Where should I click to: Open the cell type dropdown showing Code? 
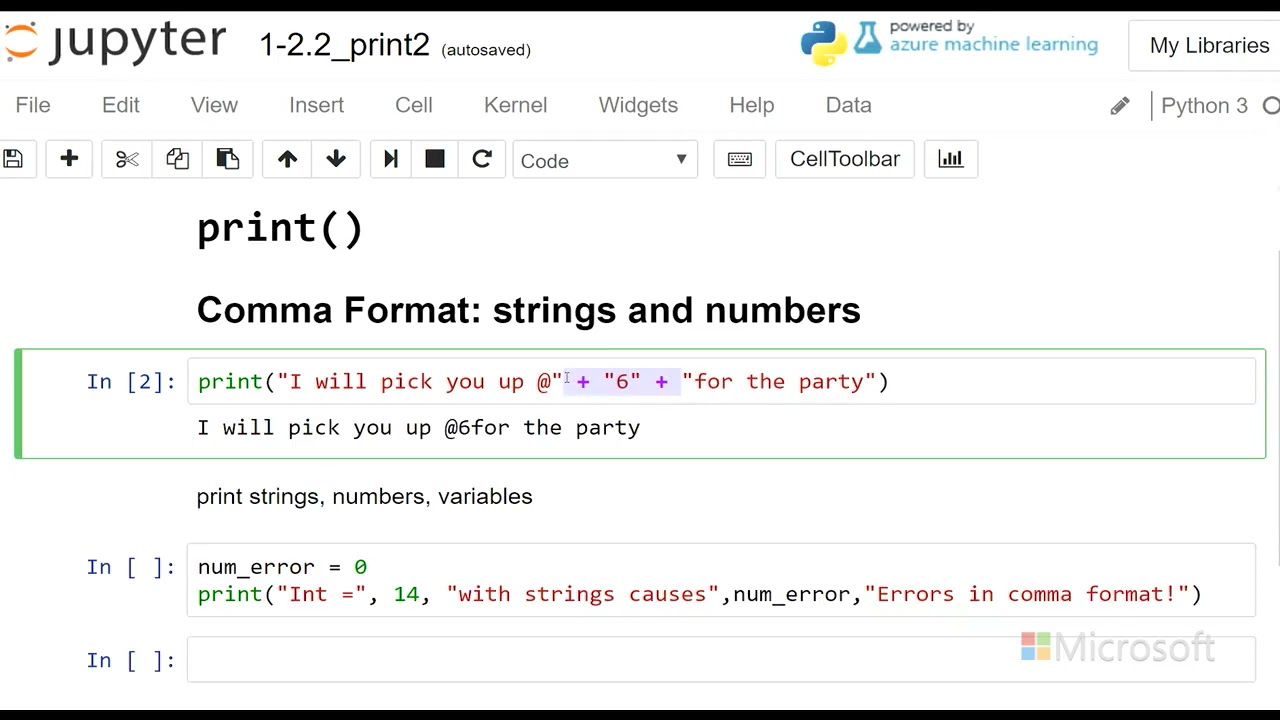605,160
